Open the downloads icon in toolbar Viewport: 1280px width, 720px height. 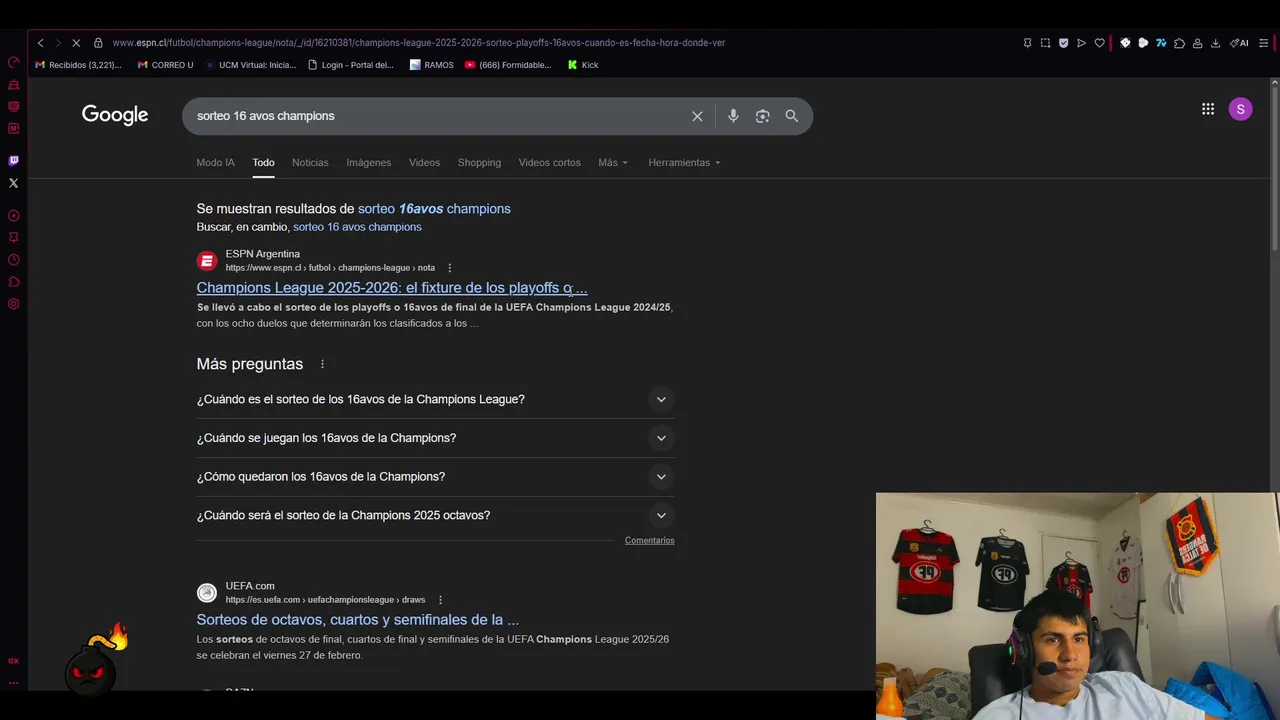(1215, 43)
